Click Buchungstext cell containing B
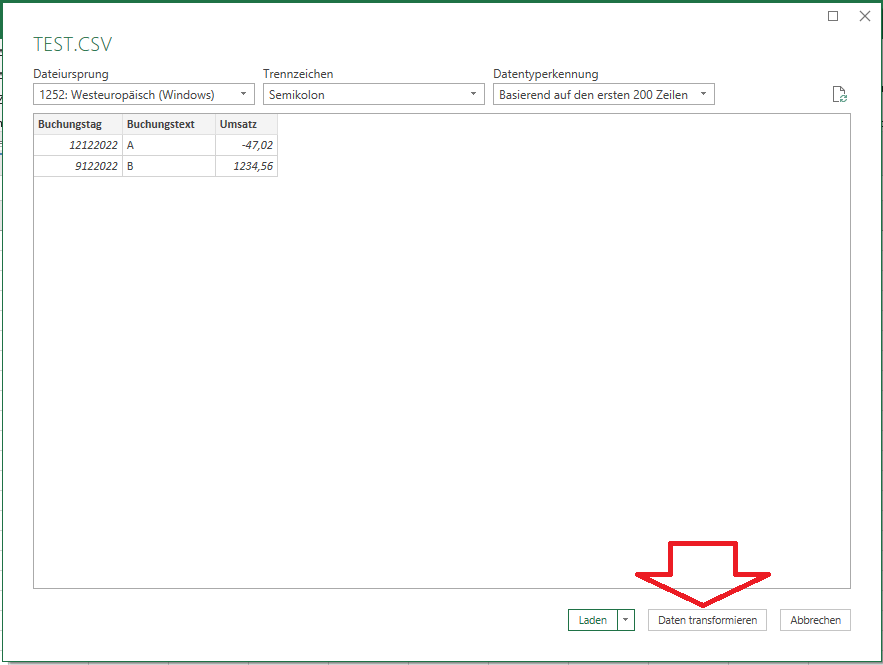 click(x=169, y=166)
